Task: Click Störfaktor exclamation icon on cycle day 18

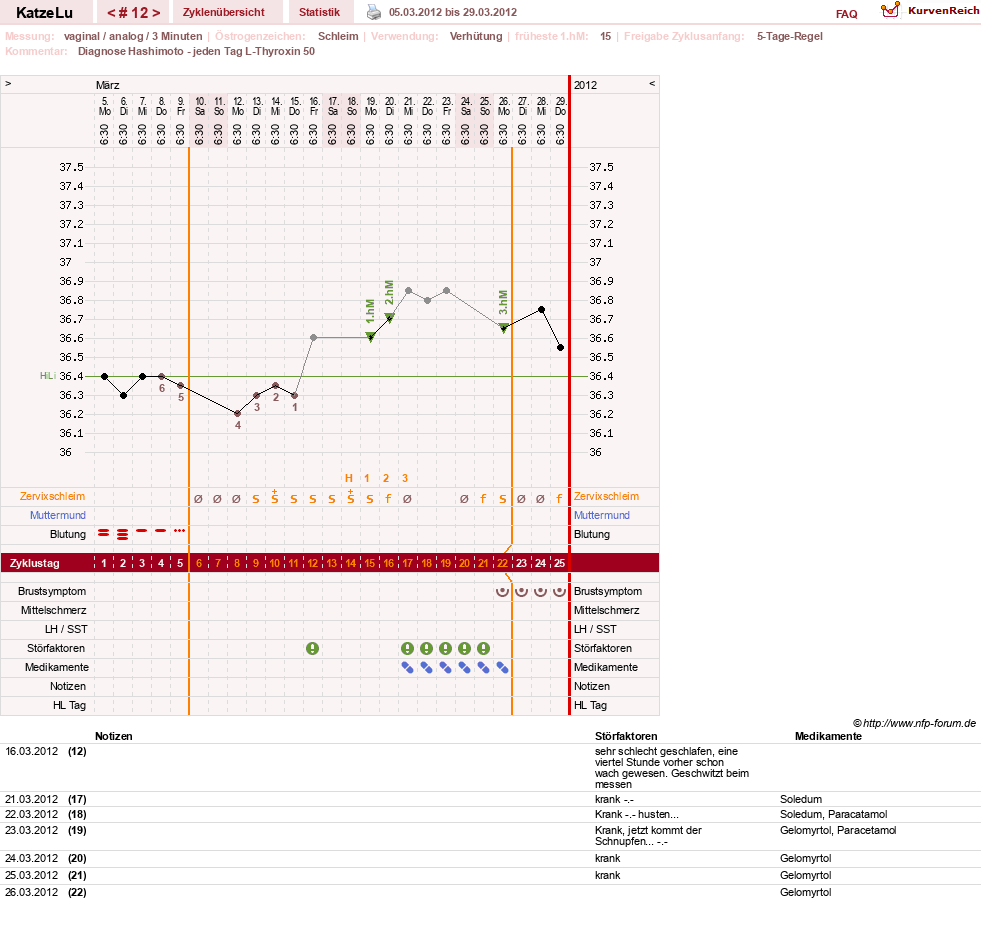Action: click(x=427, y=649)
